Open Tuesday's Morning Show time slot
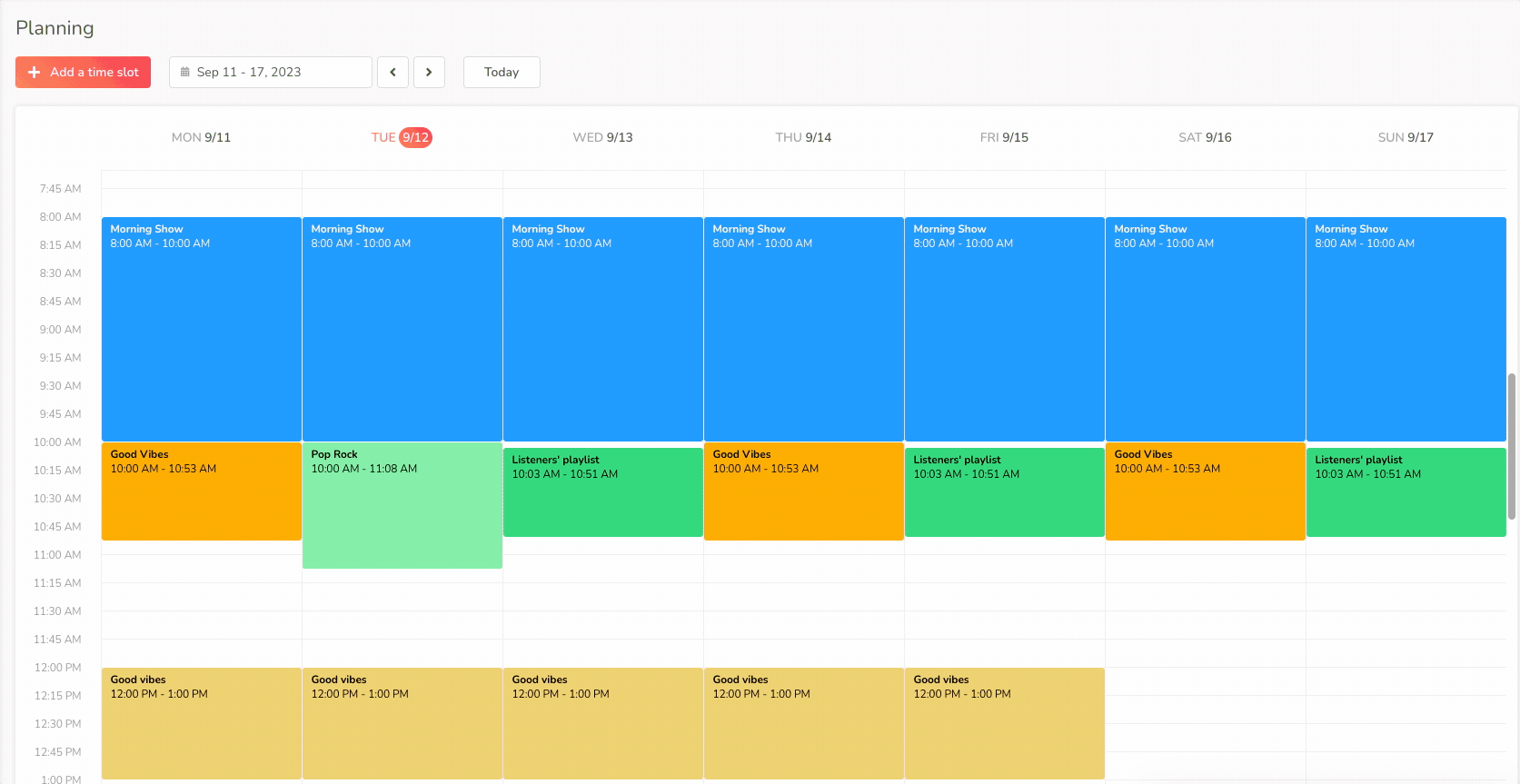Image resolution: width=1520 pixels, height=784 pixels. [x=402, y=329]
